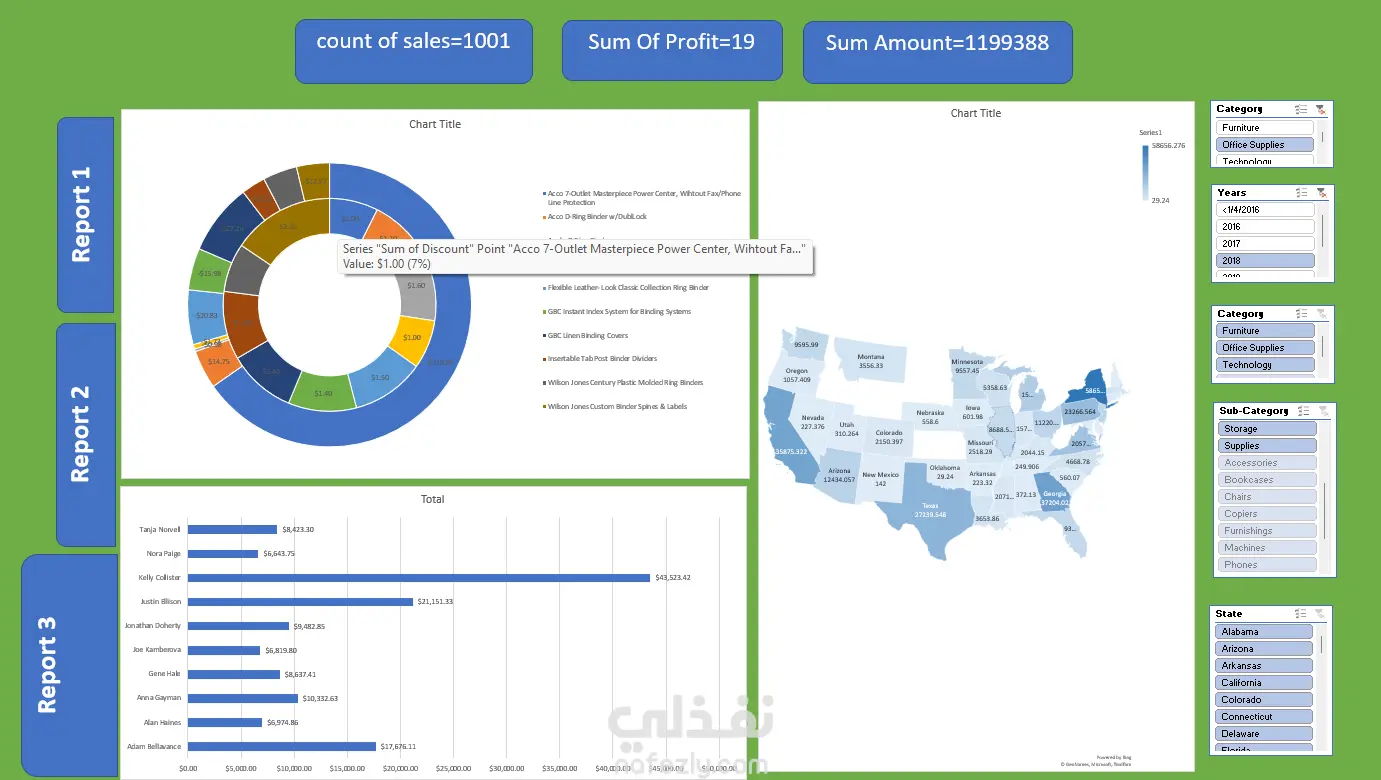Select the Kelly Collister bar in Total chart
Viewport: 1381px width, 780px height.
418,578
